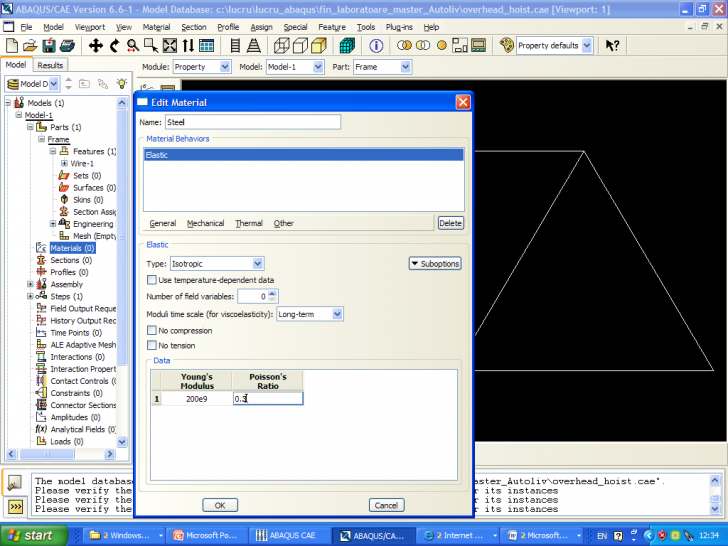728x546 pixels.
Task: Click the Windows Start button
Action: (x=31, y=535)
